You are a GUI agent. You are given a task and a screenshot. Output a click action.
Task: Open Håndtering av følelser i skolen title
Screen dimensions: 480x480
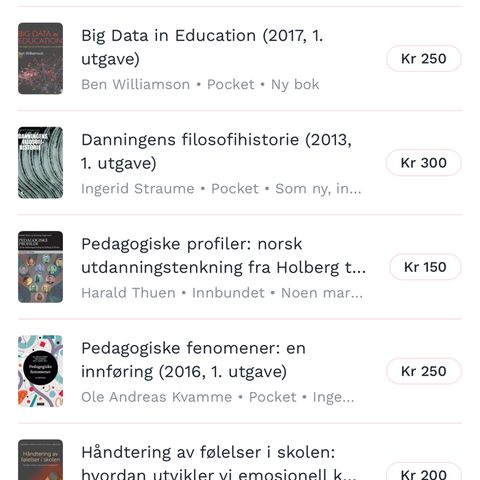tap(218, 462)
